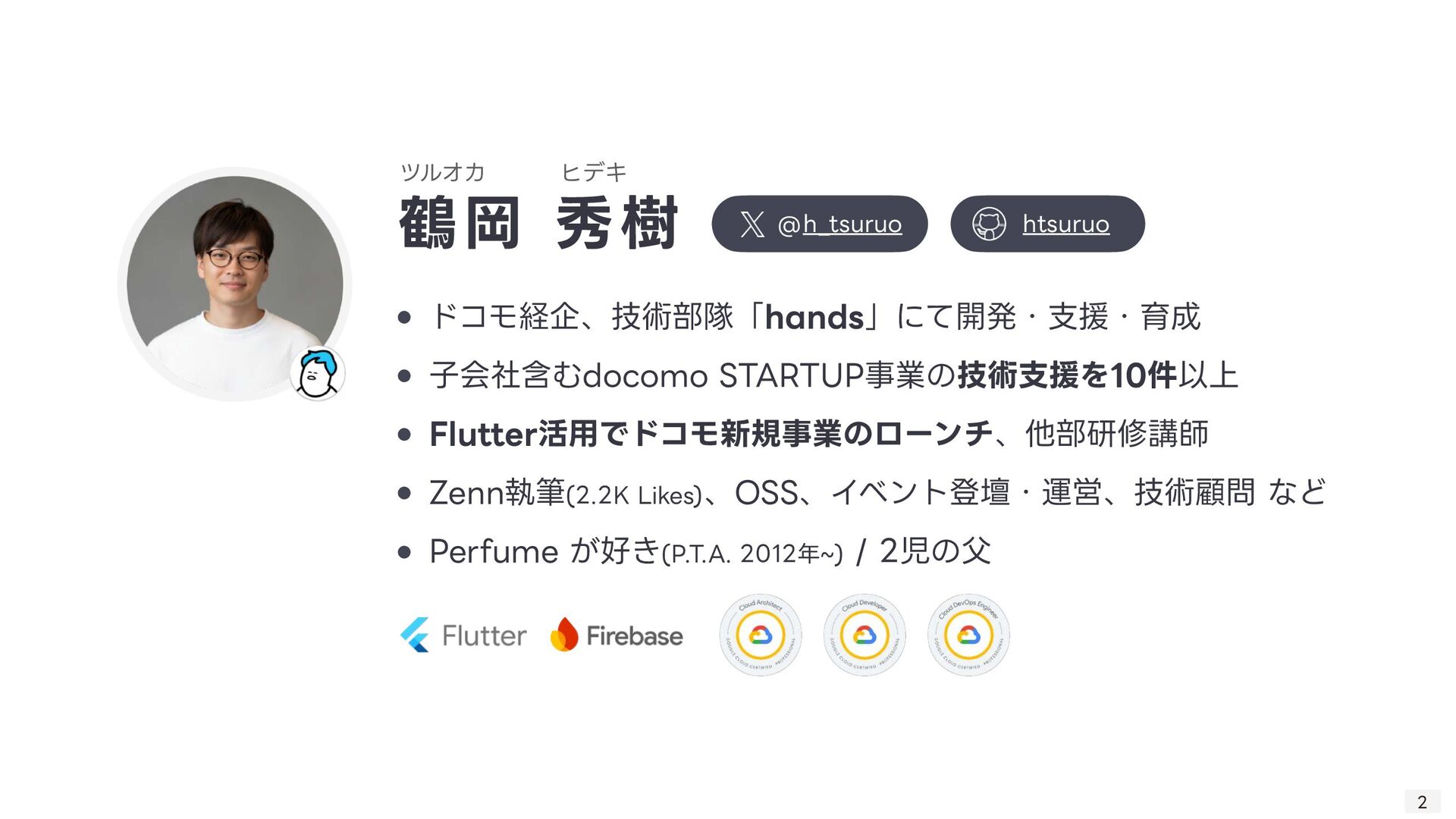Open the htsuruo GitHub link
1456x819 pixels.
(1065, 224)
